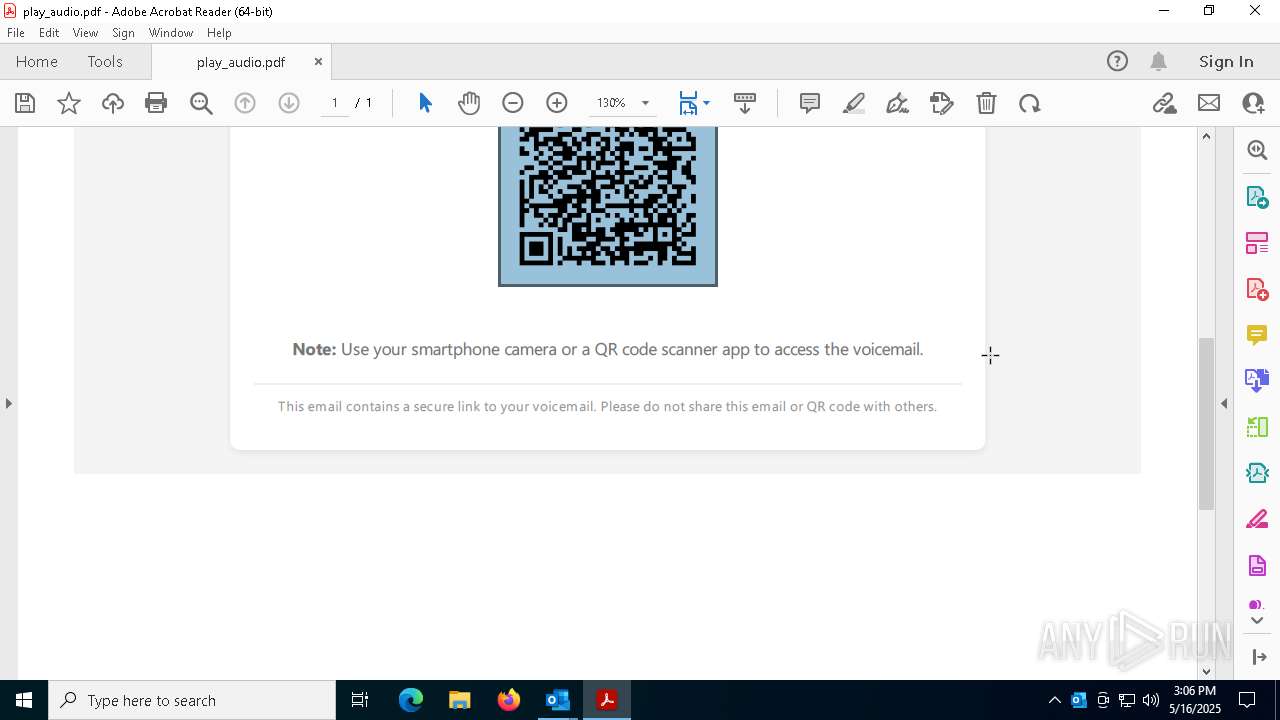Open the volume control in tray
Image resolution: width=1280 pixels, height=720 pixels.
coord(1151,700)
